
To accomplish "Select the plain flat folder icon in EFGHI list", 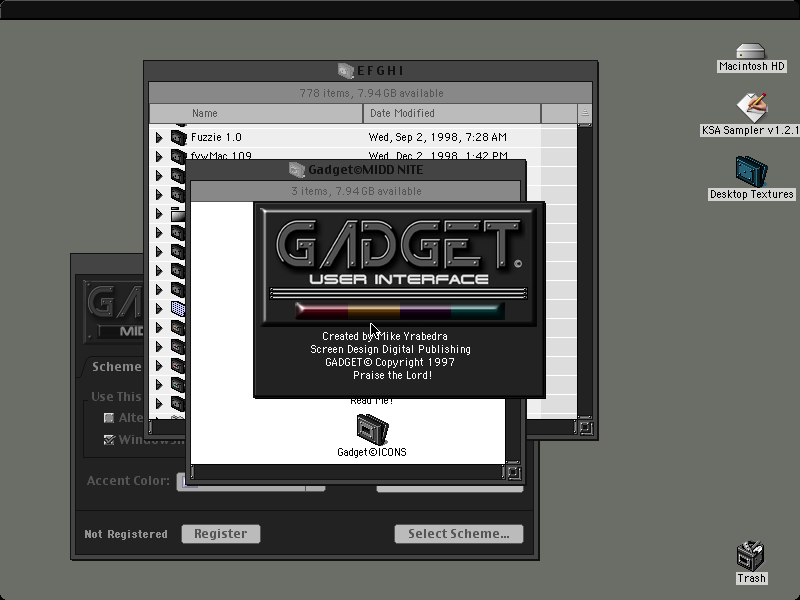I will tap(178, 214).
